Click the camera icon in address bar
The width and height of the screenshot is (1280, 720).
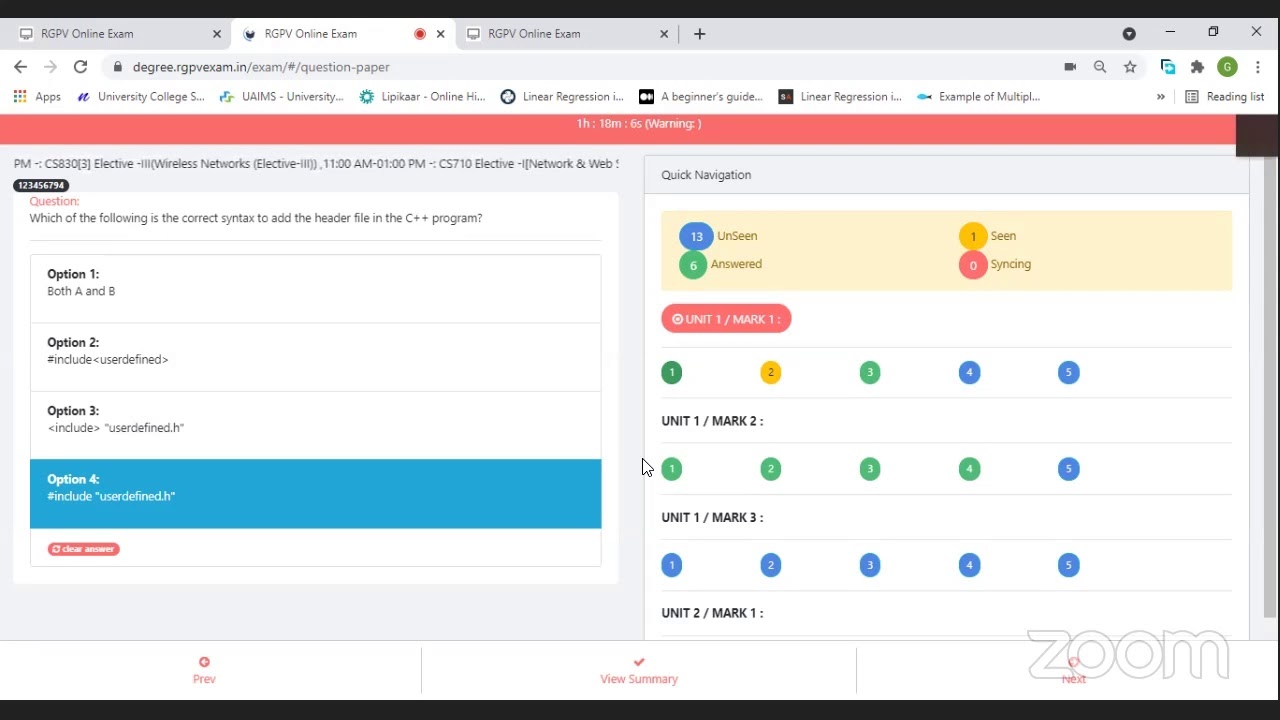pos(1070,67)
